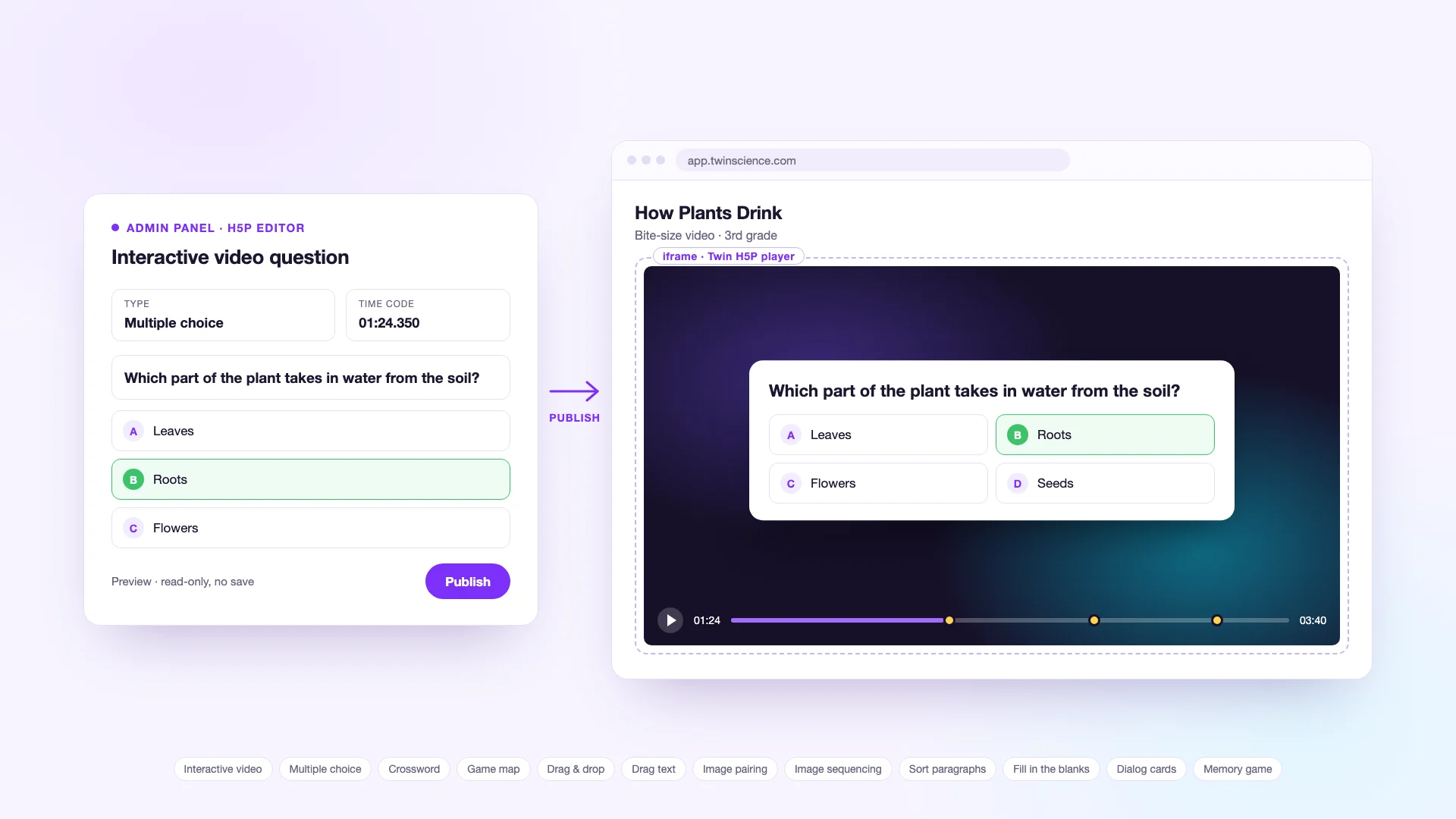Screen dimensions: 1456x819
Task: Select the Fill in the blanks chip
Action: (x=1051, y=769)
